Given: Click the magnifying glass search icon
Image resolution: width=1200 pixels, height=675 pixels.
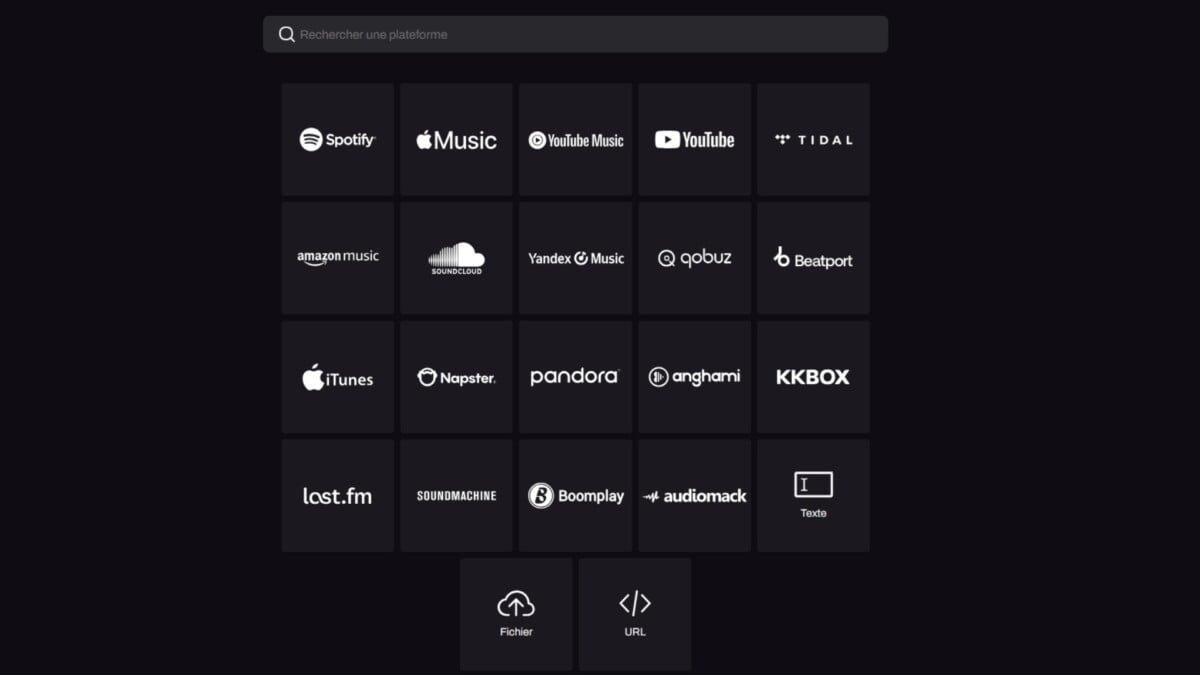Looking at the screenshot, I should (x=286, y=34).
